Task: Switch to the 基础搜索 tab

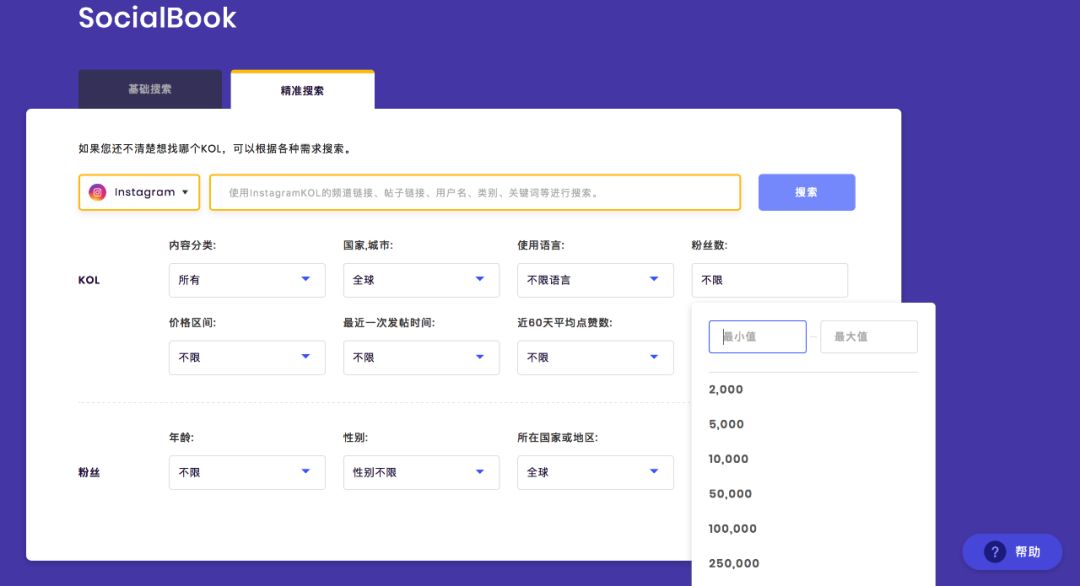Action: tap(150, 89)
